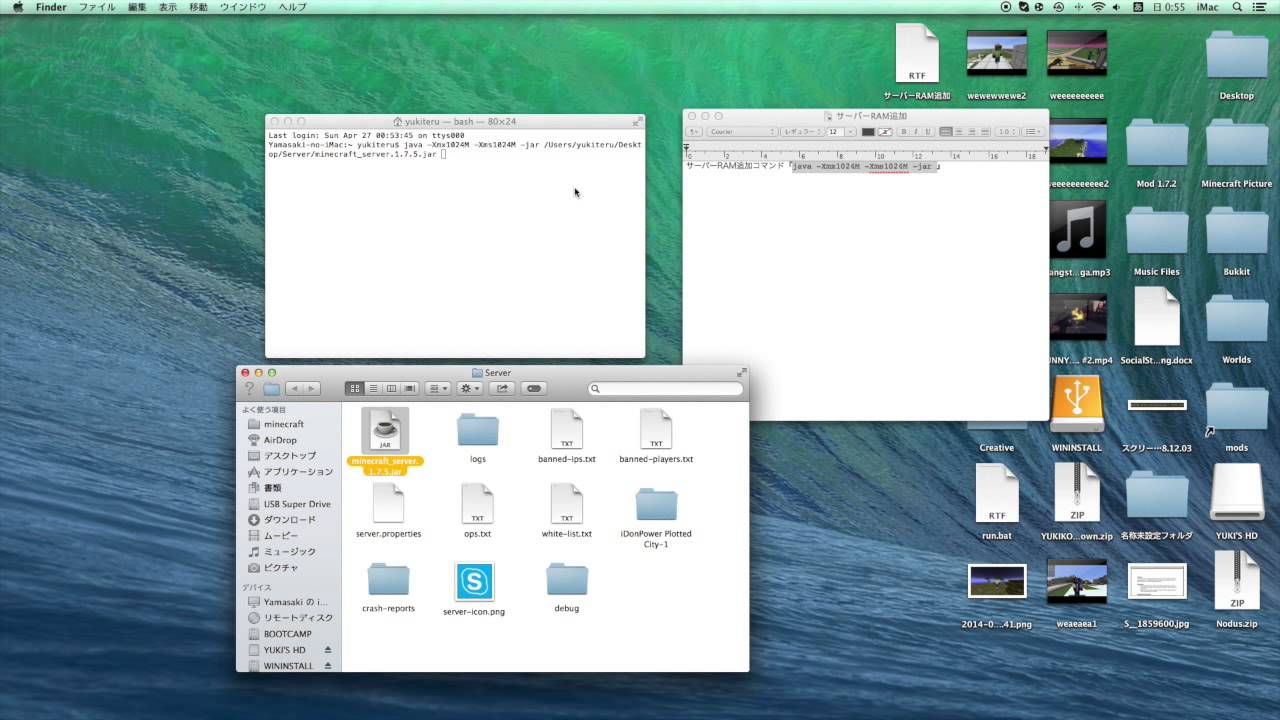
Task: Open the 表示 menu
Action: tap(168, 7)
